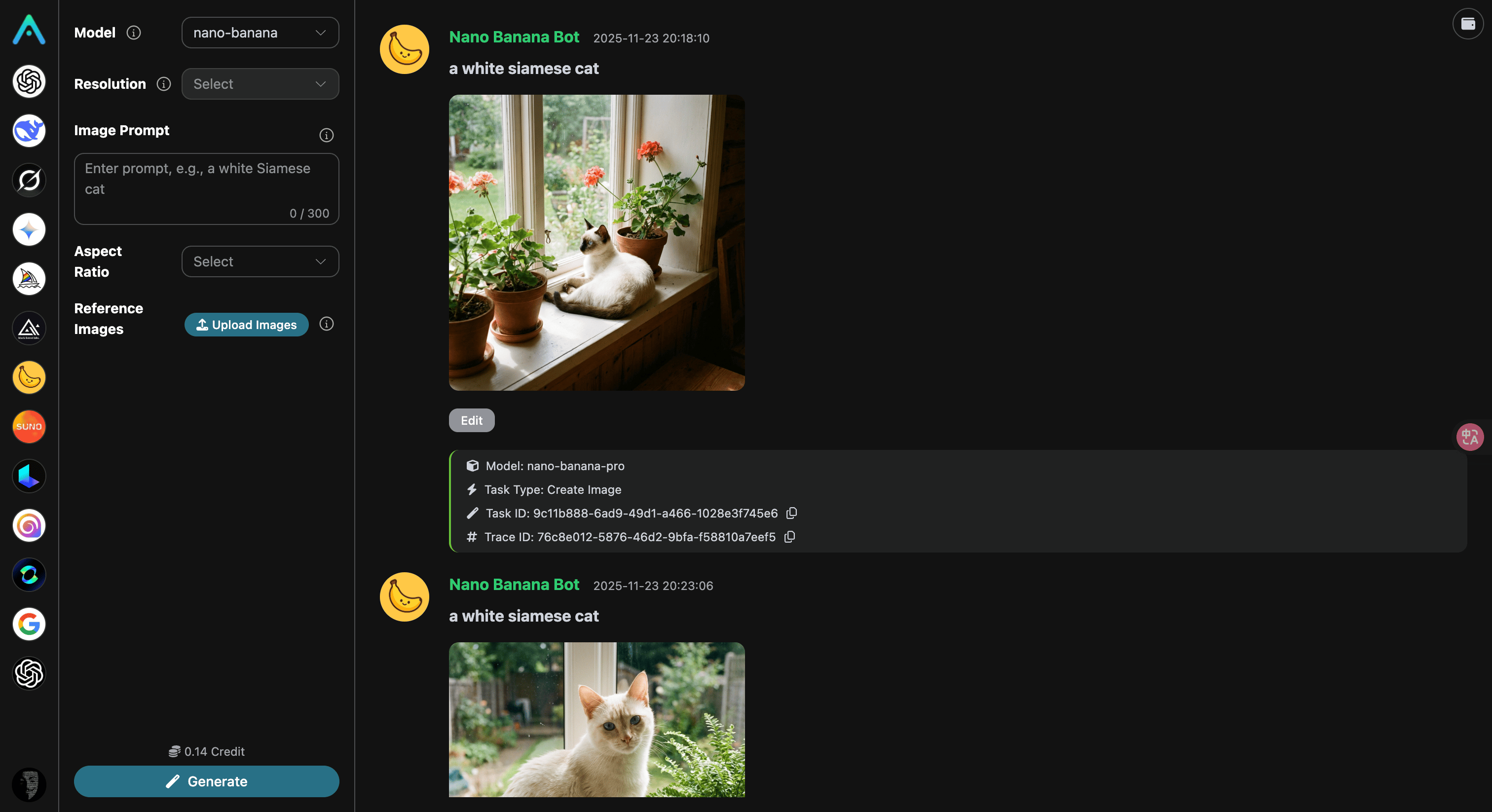1492x812 pixels.
Task: Click the Upload Images button
Action: [x=246, y=324]
